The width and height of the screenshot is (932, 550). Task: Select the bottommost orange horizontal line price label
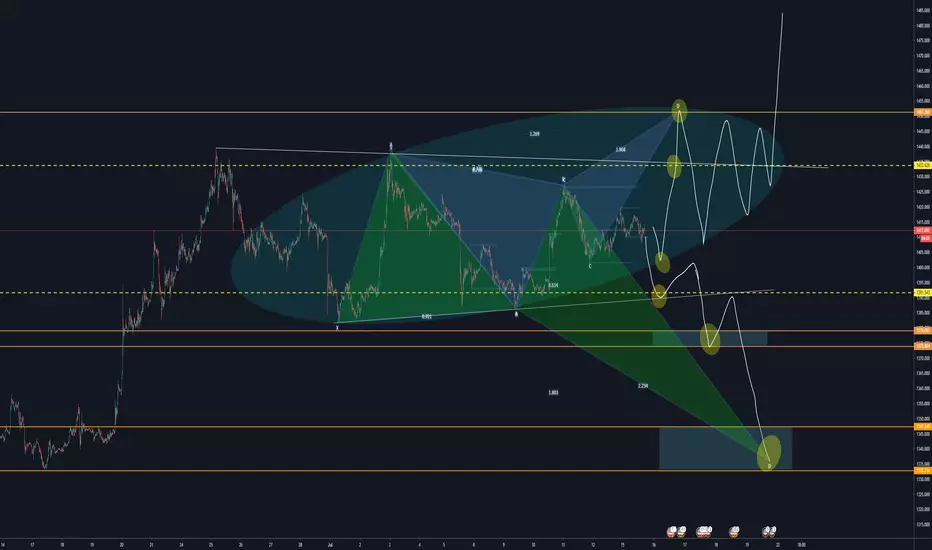click(923, 470)
